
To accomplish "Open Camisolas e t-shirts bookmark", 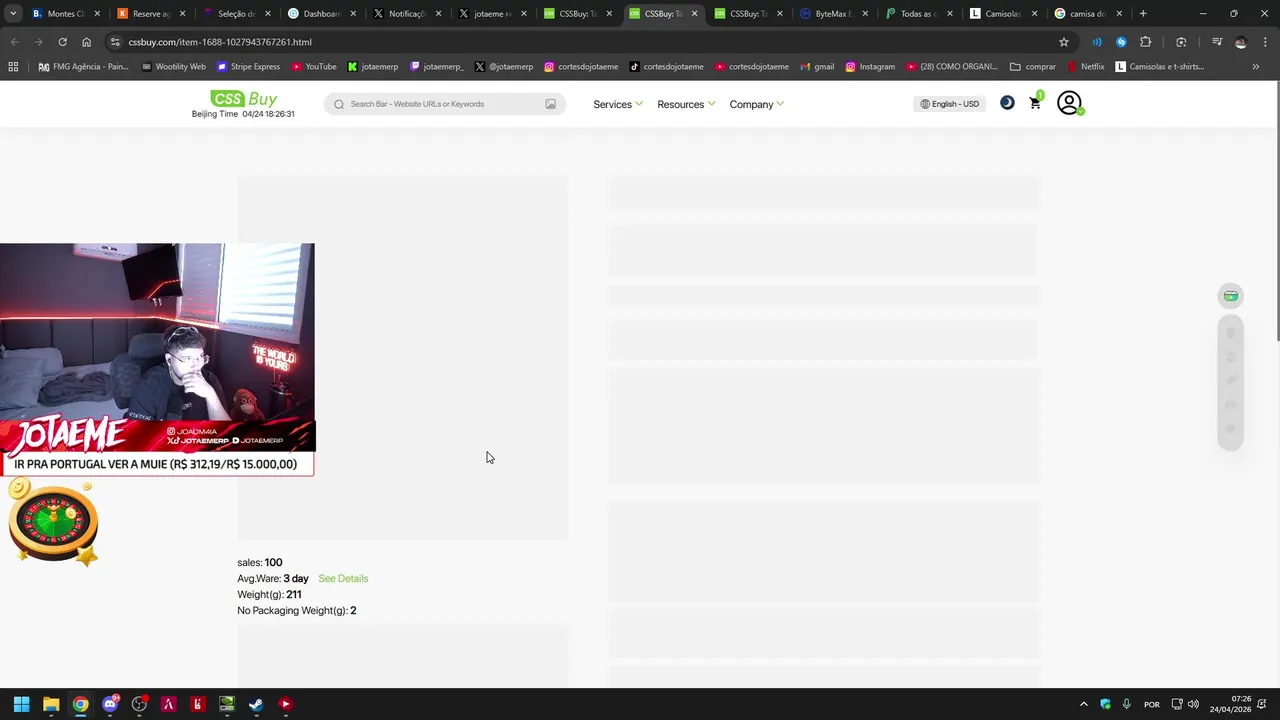I will point(1160,67).
